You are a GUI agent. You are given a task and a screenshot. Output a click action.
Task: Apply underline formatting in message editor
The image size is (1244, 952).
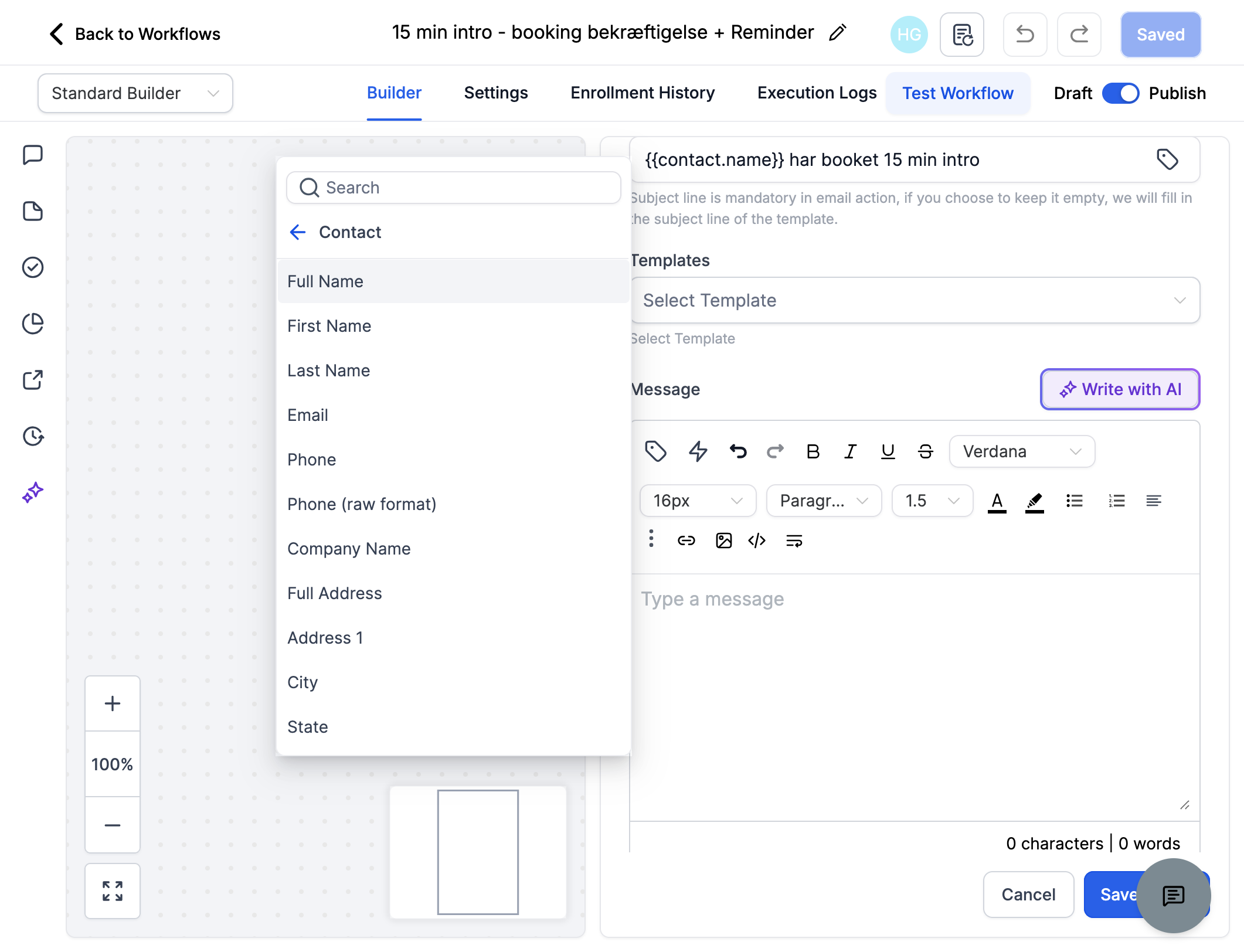point(888,451)
